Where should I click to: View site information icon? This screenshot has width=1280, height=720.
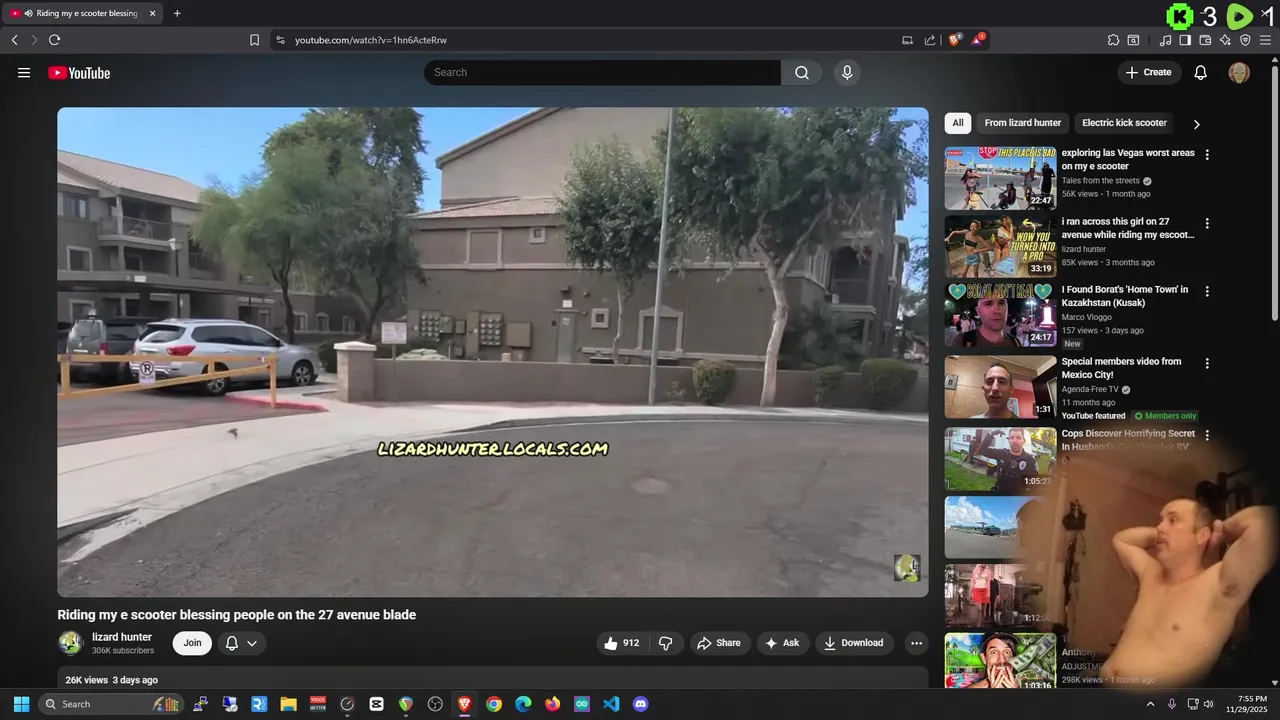[x=280, y=40]
